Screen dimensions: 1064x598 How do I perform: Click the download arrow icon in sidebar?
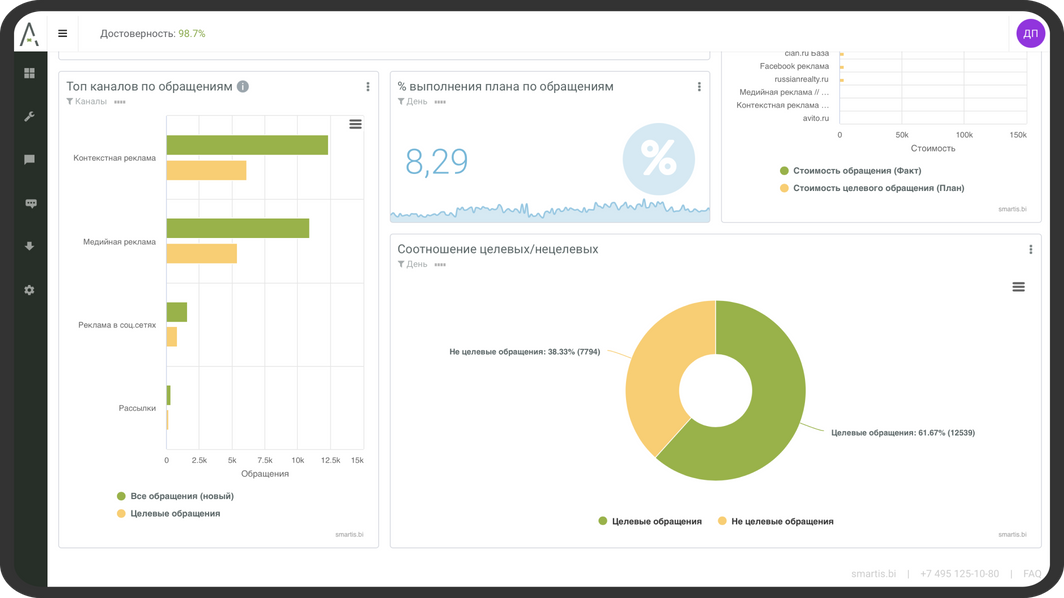pyautogui.click(x=29, y=246)
